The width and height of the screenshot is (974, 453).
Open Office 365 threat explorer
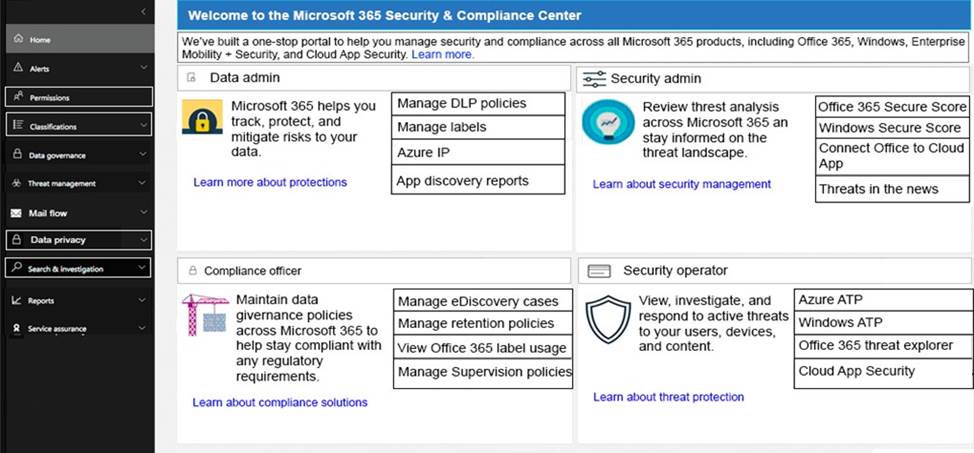883,346
